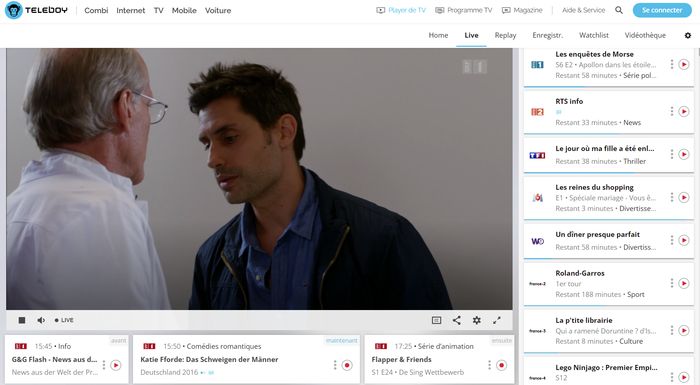
Task: Click the M6 channel logo
Action: 537,197
